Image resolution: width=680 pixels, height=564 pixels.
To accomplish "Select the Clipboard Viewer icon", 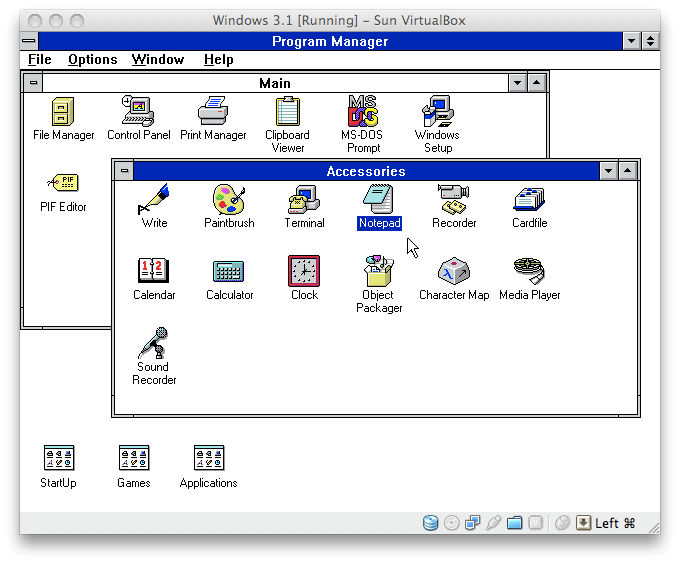I will coord(288,111).
